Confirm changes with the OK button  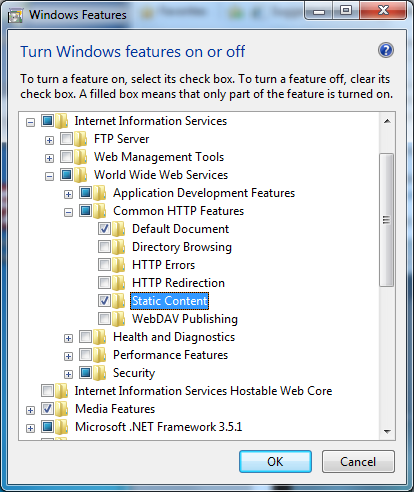coord(275,462)
